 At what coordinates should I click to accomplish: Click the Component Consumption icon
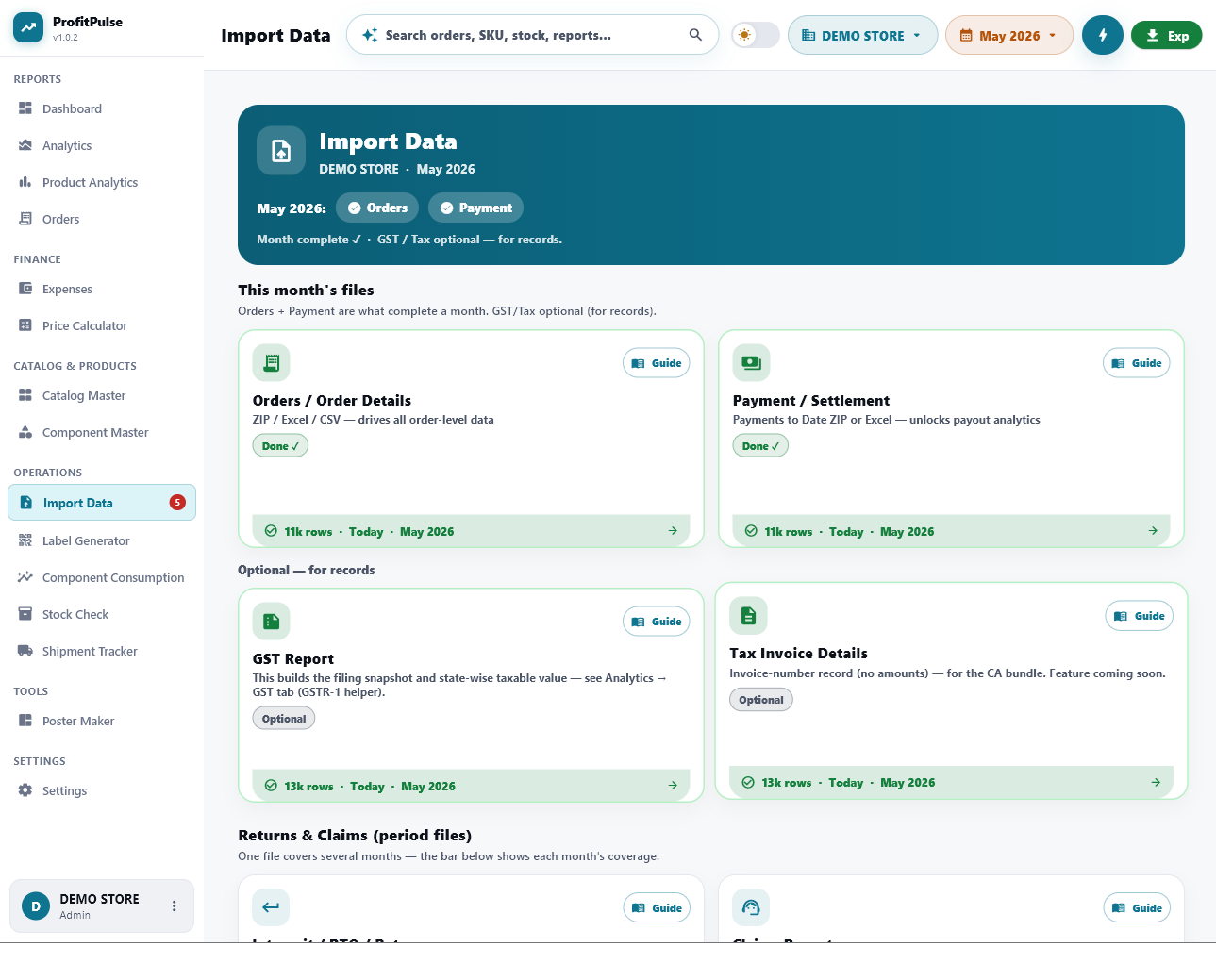[25, 577]
